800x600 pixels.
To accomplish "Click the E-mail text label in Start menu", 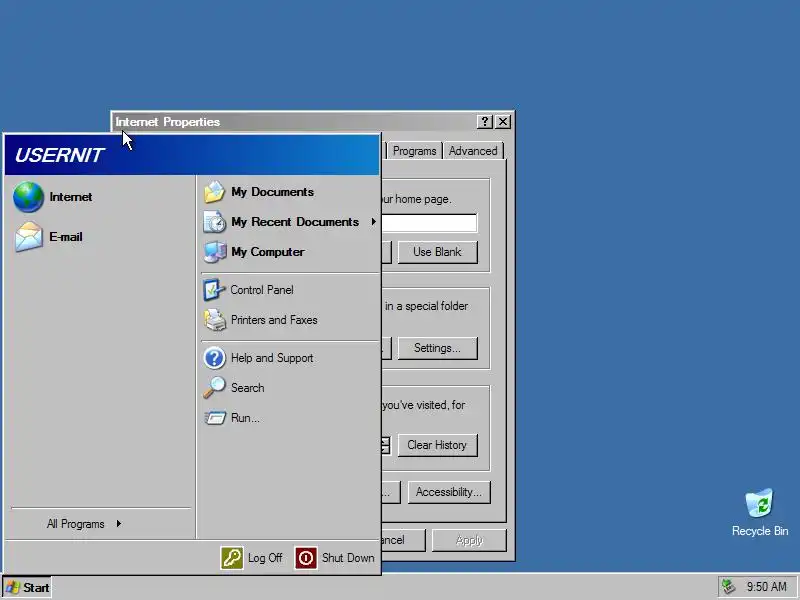I will click(66, 237).
